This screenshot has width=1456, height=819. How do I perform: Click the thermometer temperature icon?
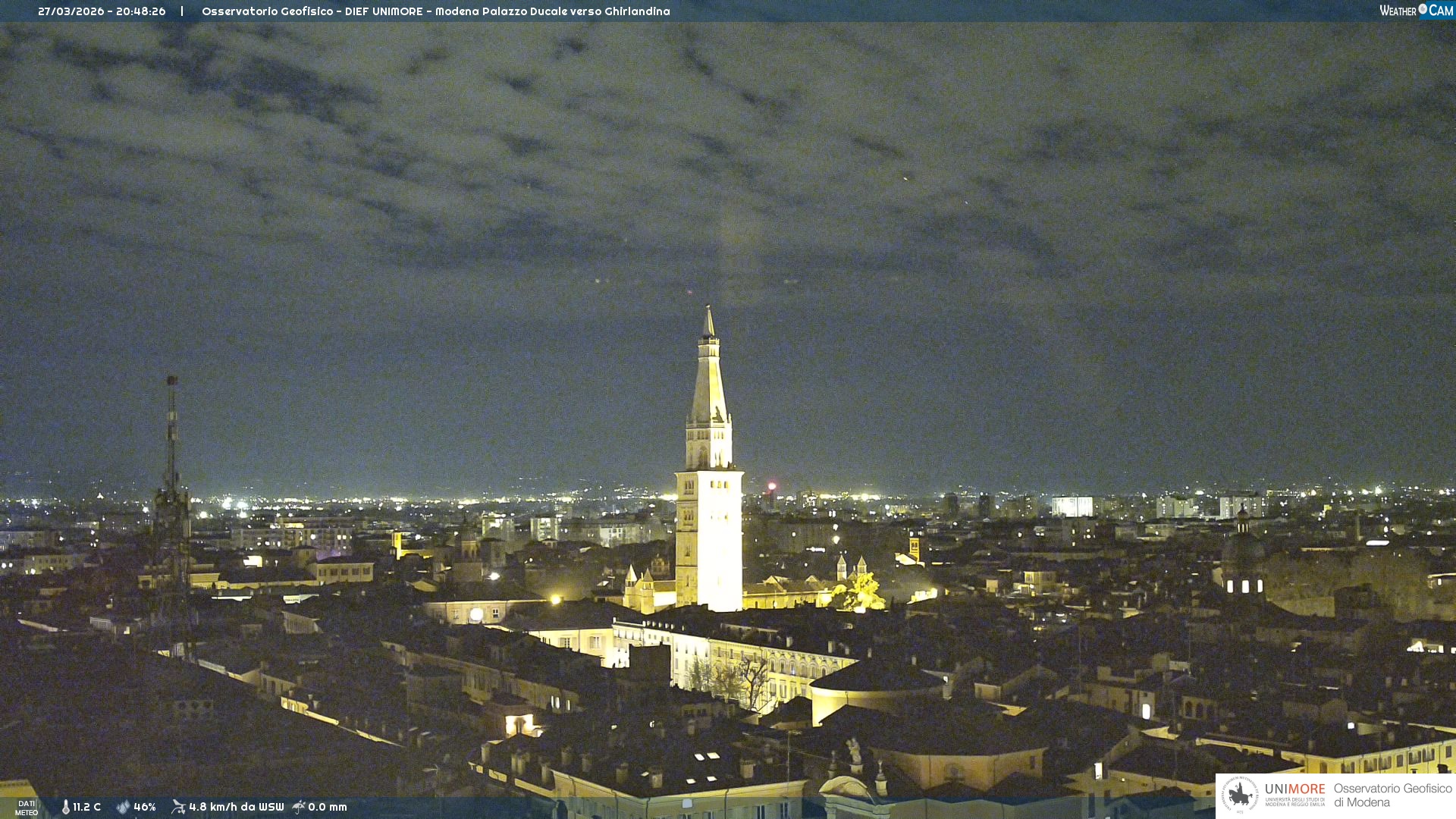[65, 807]
